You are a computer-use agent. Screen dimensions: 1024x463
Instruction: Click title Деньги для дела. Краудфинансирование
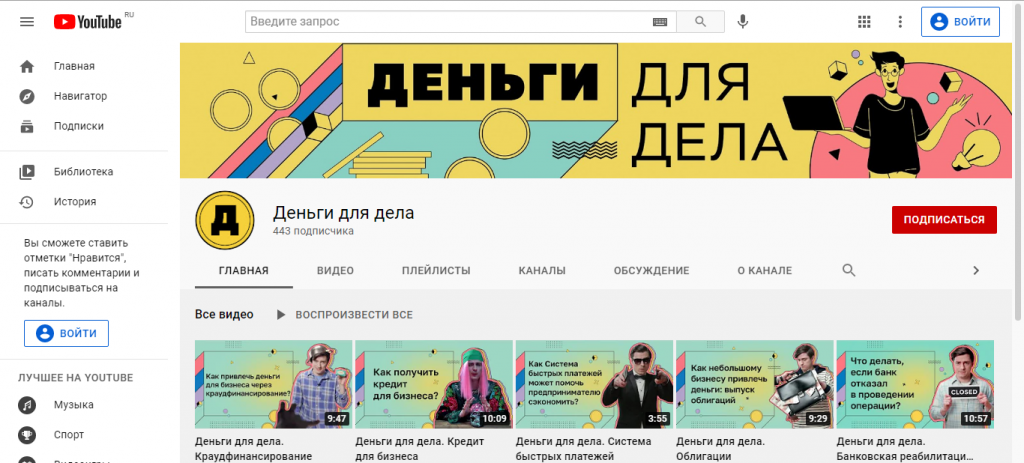click(x=253, y=449)
